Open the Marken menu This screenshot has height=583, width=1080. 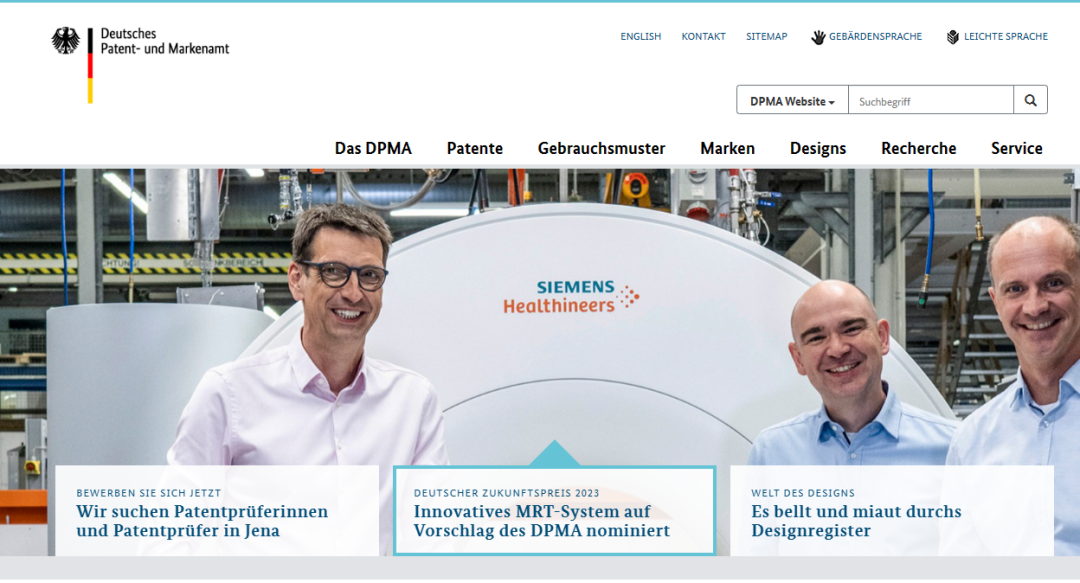(x=727, y=148)
